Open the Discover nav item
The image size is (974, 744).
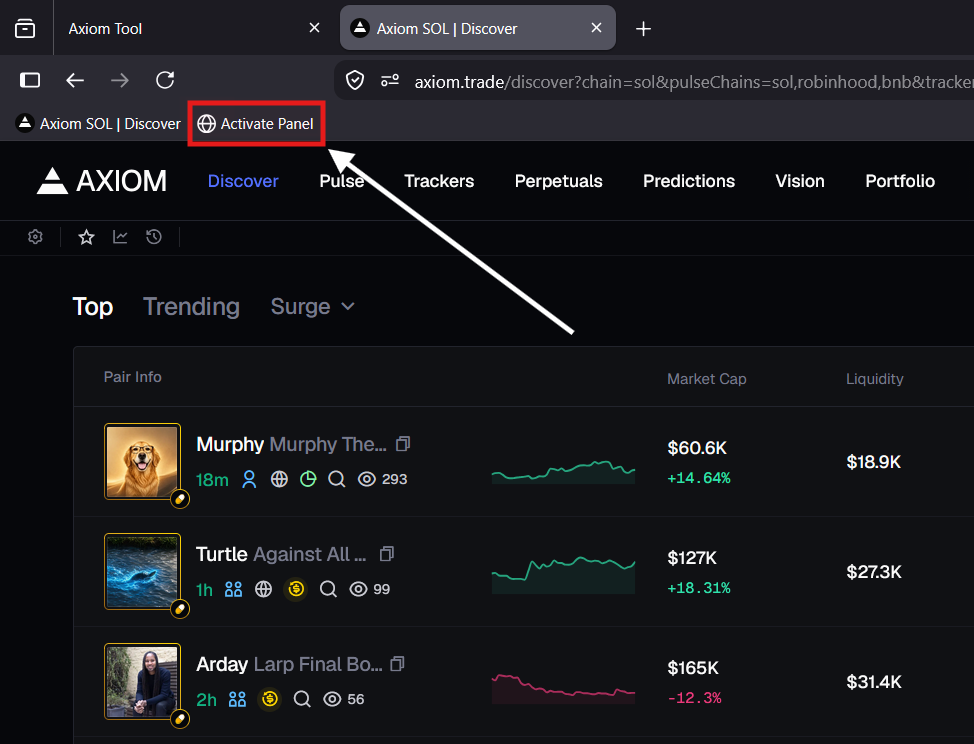point(243,181)
